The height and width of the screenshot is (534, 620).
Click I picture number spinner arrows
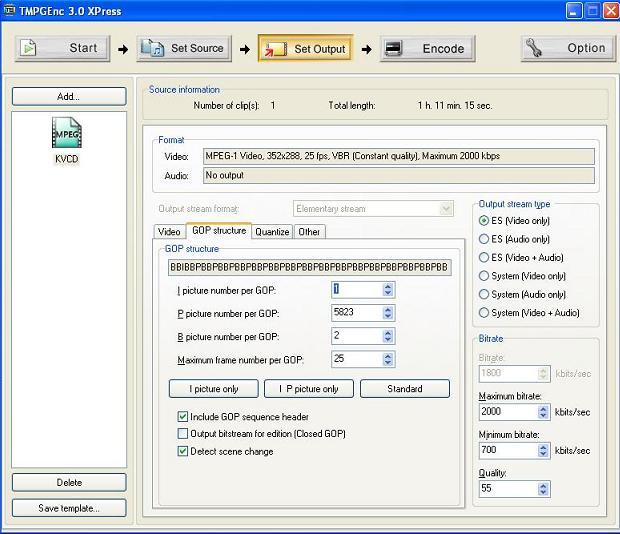point(388,290)
